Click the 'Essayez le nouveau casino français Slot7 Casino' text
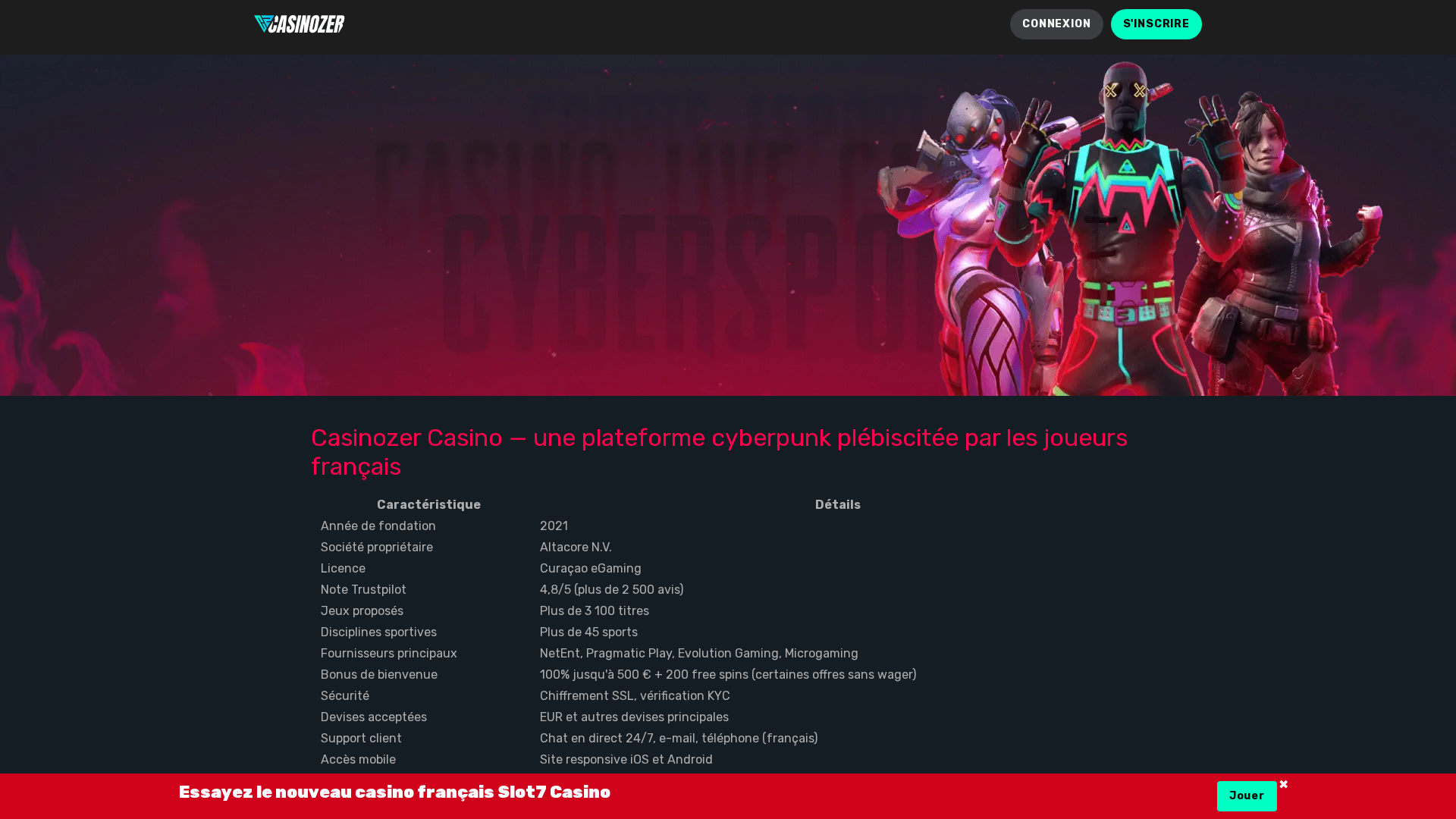 tap(394, 792)
